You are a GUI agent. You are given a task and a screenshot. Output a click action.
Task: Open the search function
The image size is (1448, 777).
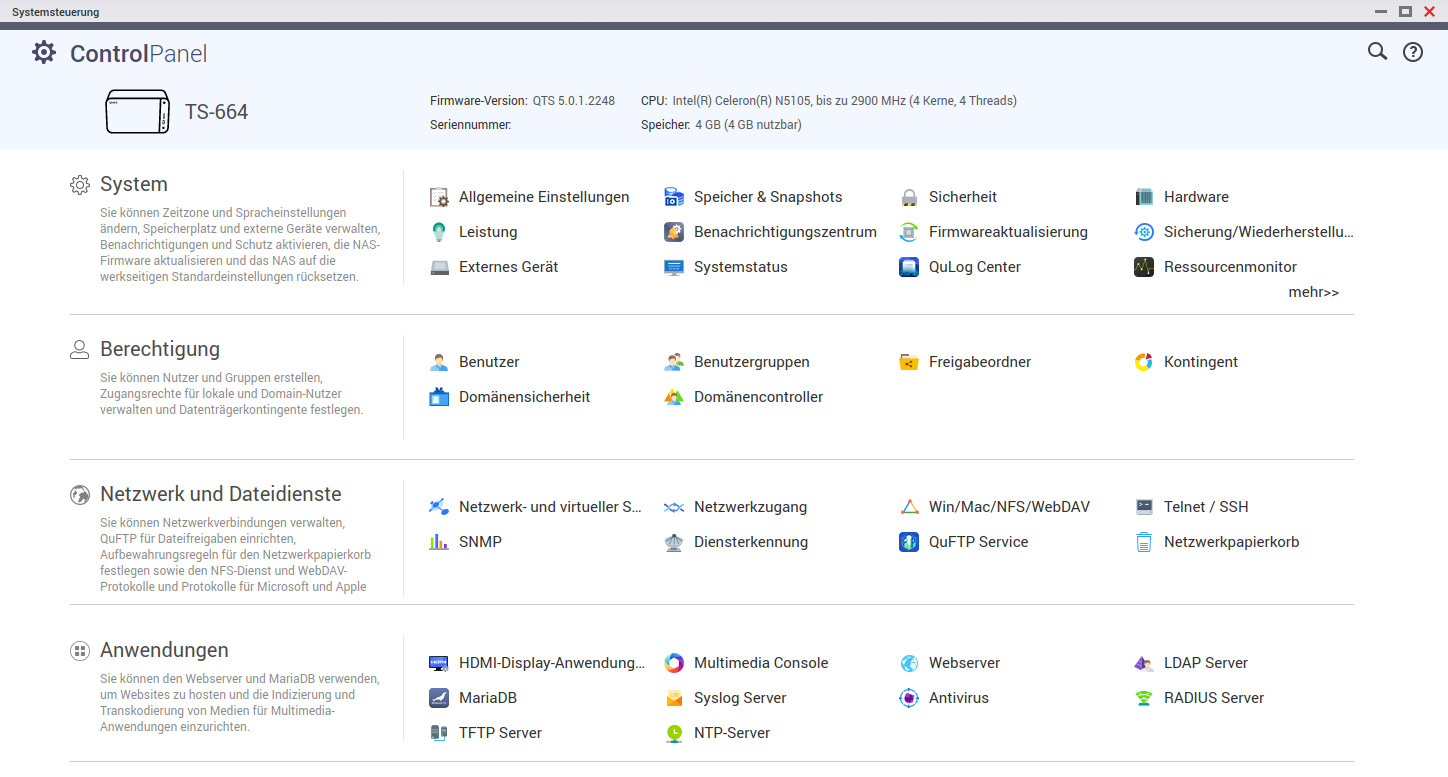(1377, 51)
